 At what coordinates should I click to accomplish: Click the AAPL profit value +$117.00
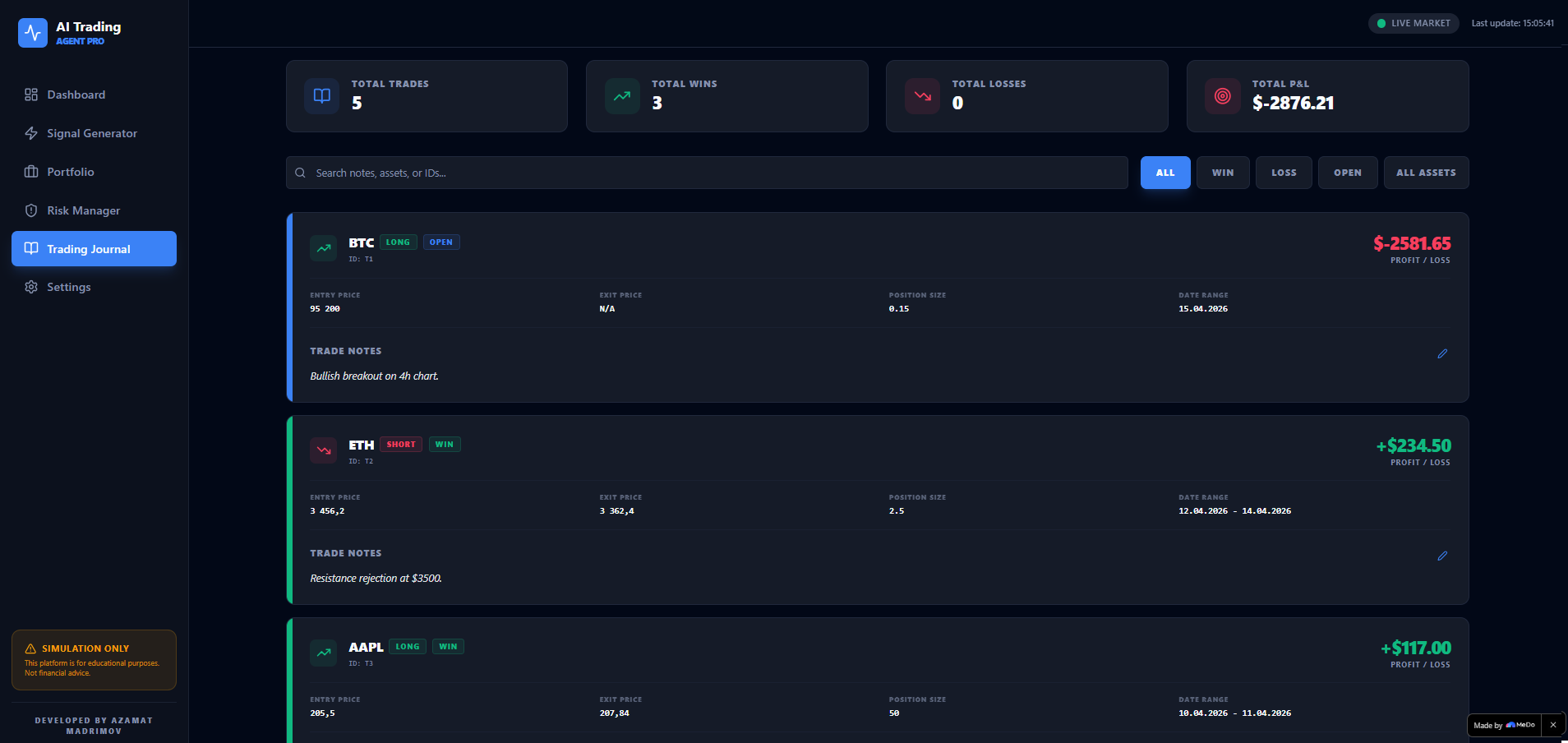(x=1416, y=648)
